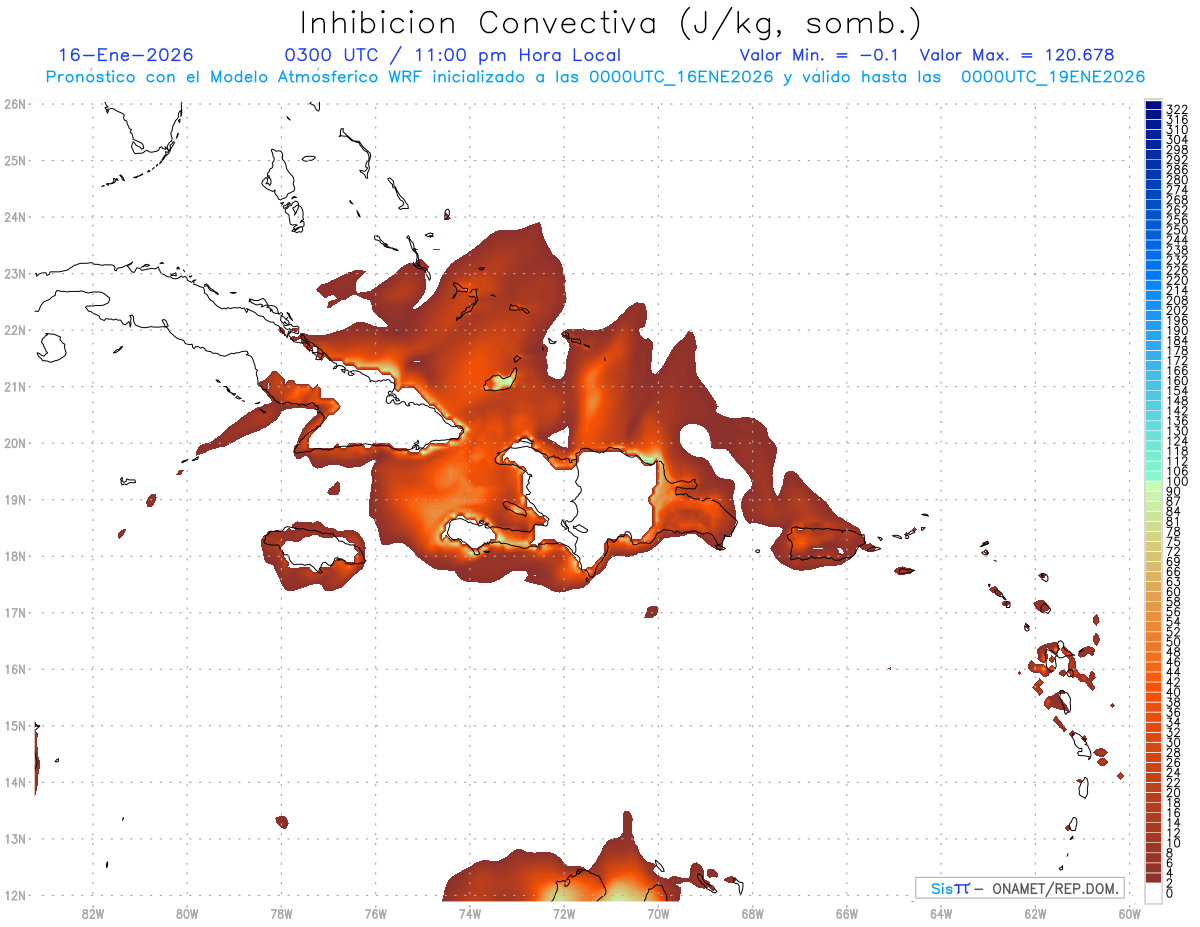The image size is (1200, 927).
Task: Click the '26N' latitude label
Action: click(14, 103)
